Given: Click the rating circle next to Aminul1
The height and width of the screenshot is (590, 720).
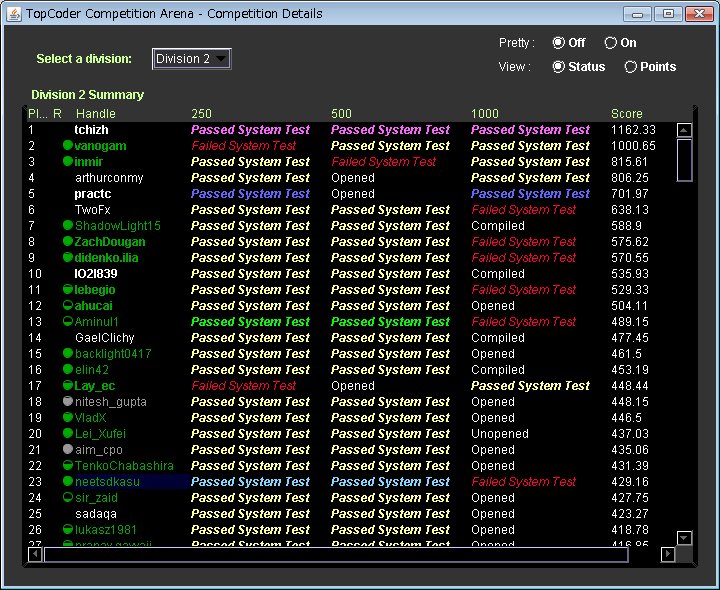Looking at the screenshot, I should coord(68,321).
